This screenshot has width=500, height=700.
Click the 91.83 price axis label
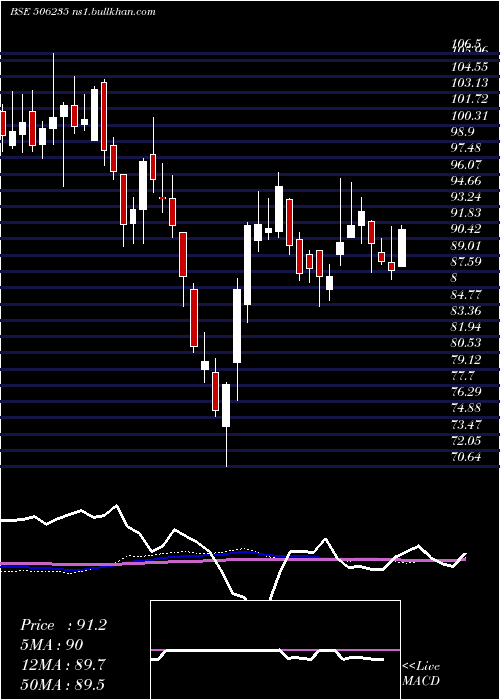[x=466, y=213]
